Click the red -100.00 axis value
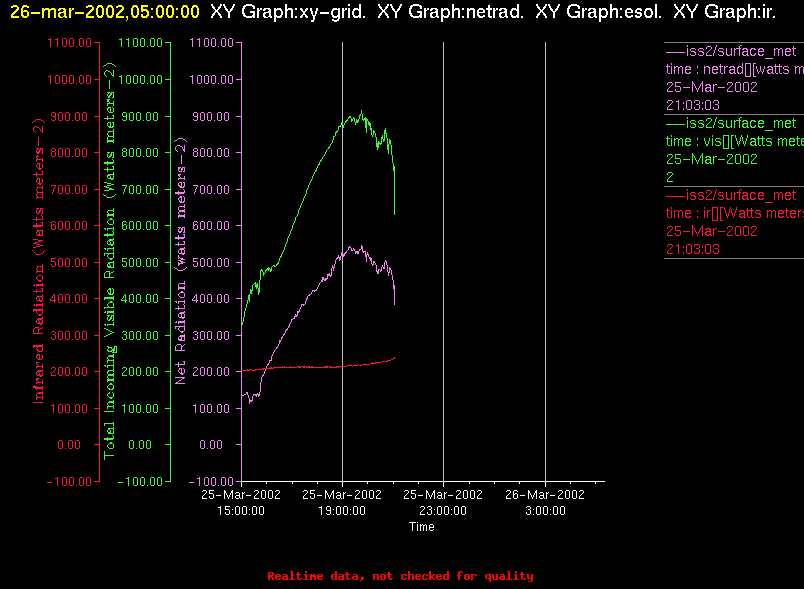 click(x=69, y=482)
